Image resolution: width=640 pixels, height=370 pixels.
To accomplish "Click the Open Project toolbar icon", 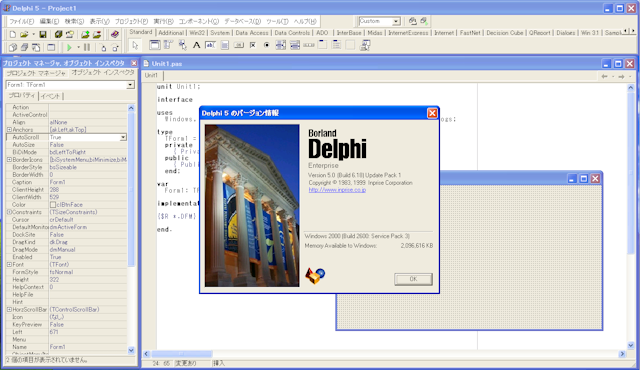I will (70, 35).
